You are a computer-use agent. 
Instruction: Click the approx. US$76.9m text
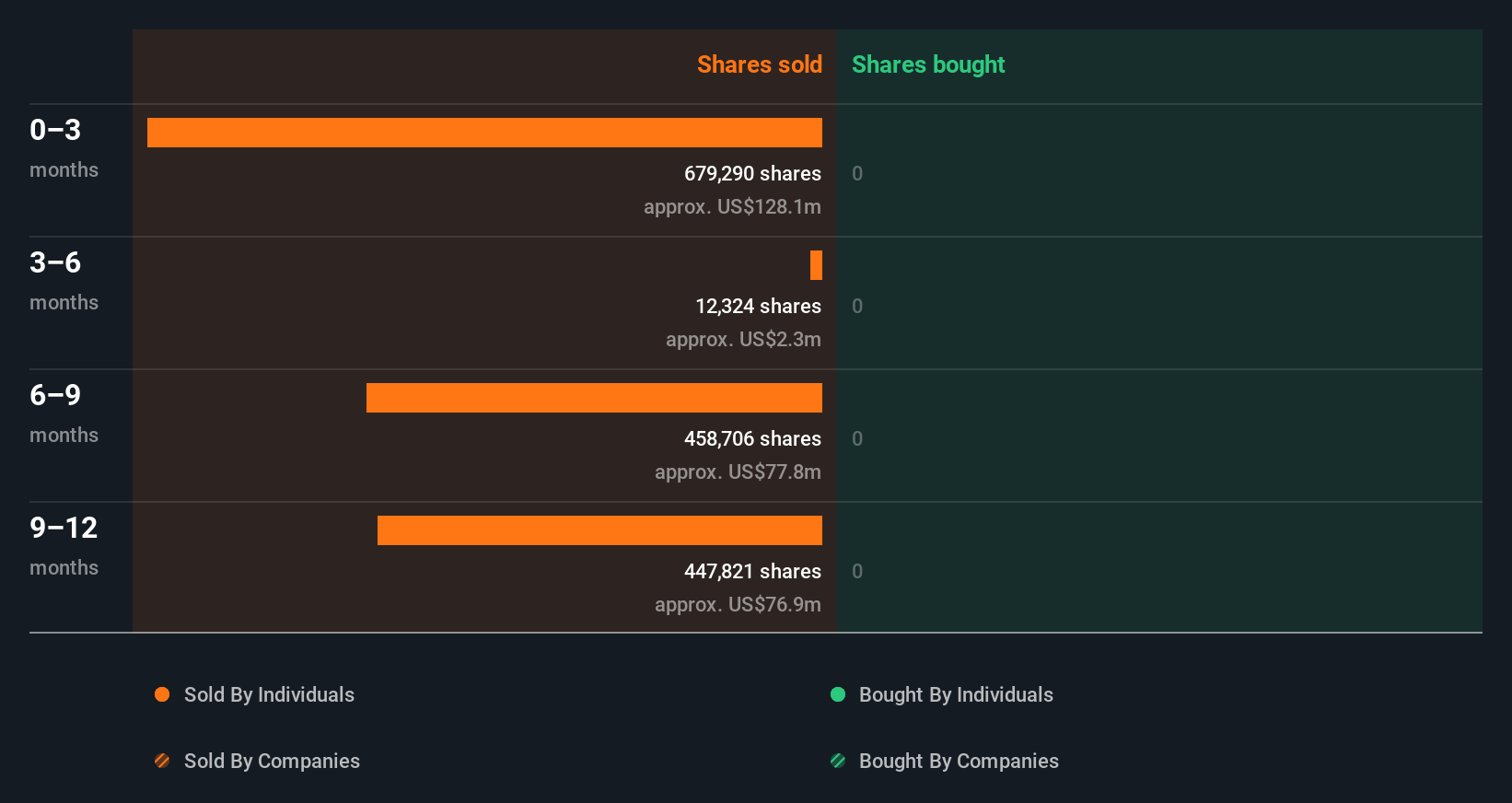tap(738, 604)
